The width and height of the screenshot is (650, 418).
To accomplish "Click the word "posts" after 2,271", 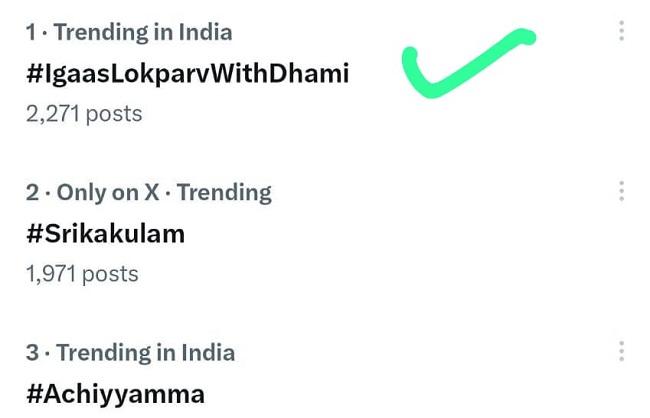I will (113, 113).
